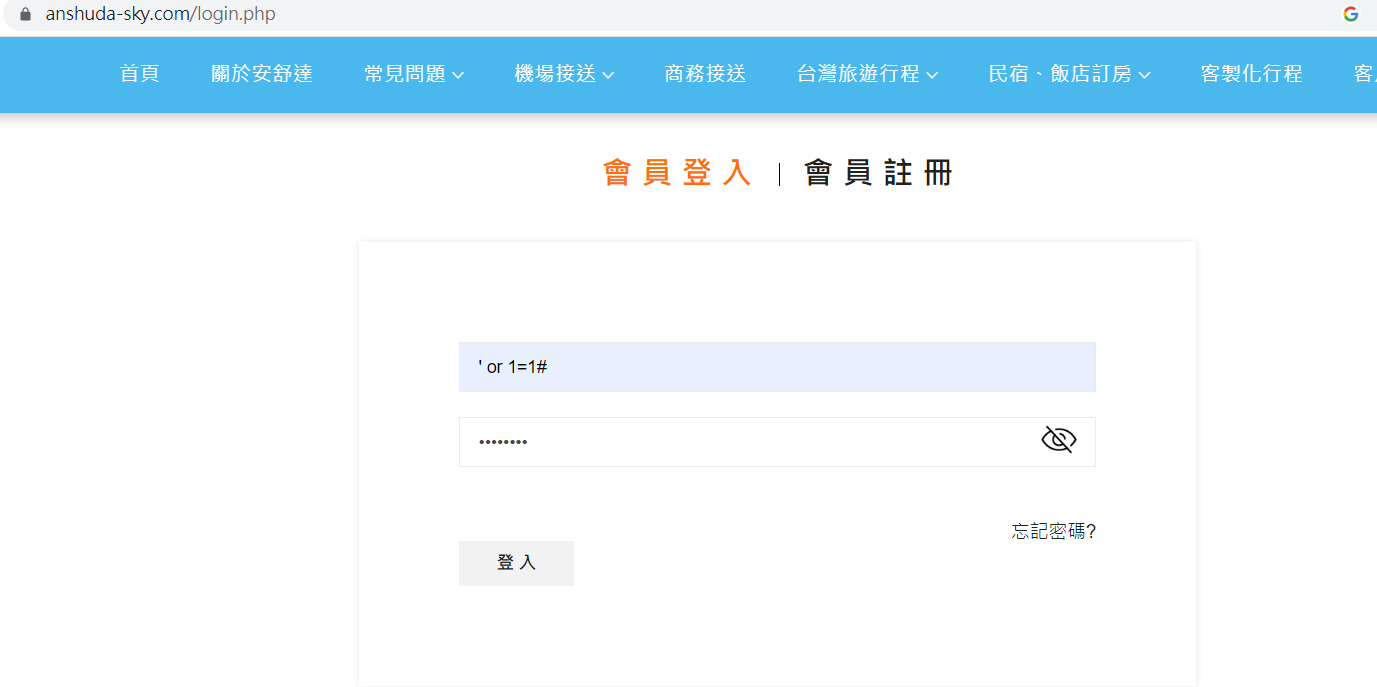Expand the 常見問題 dropdown menu

414,74
